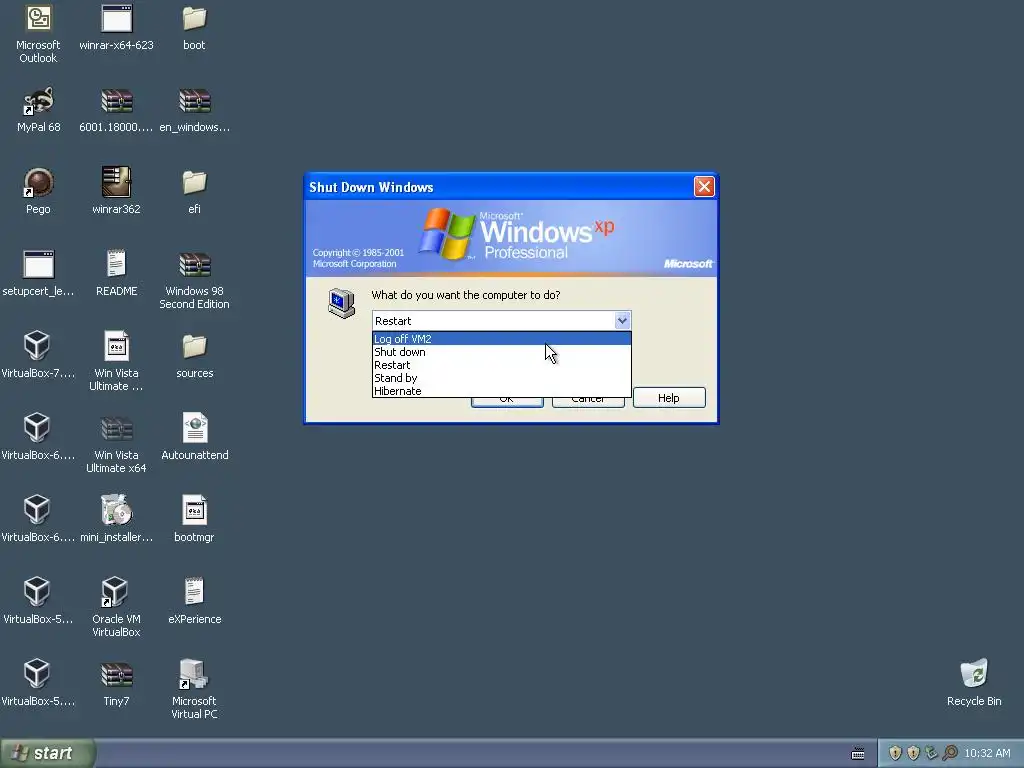The width and height of the screenshot is (1024, 768).
Task: Choose Shut down from the list
Action: coord(502,352)
